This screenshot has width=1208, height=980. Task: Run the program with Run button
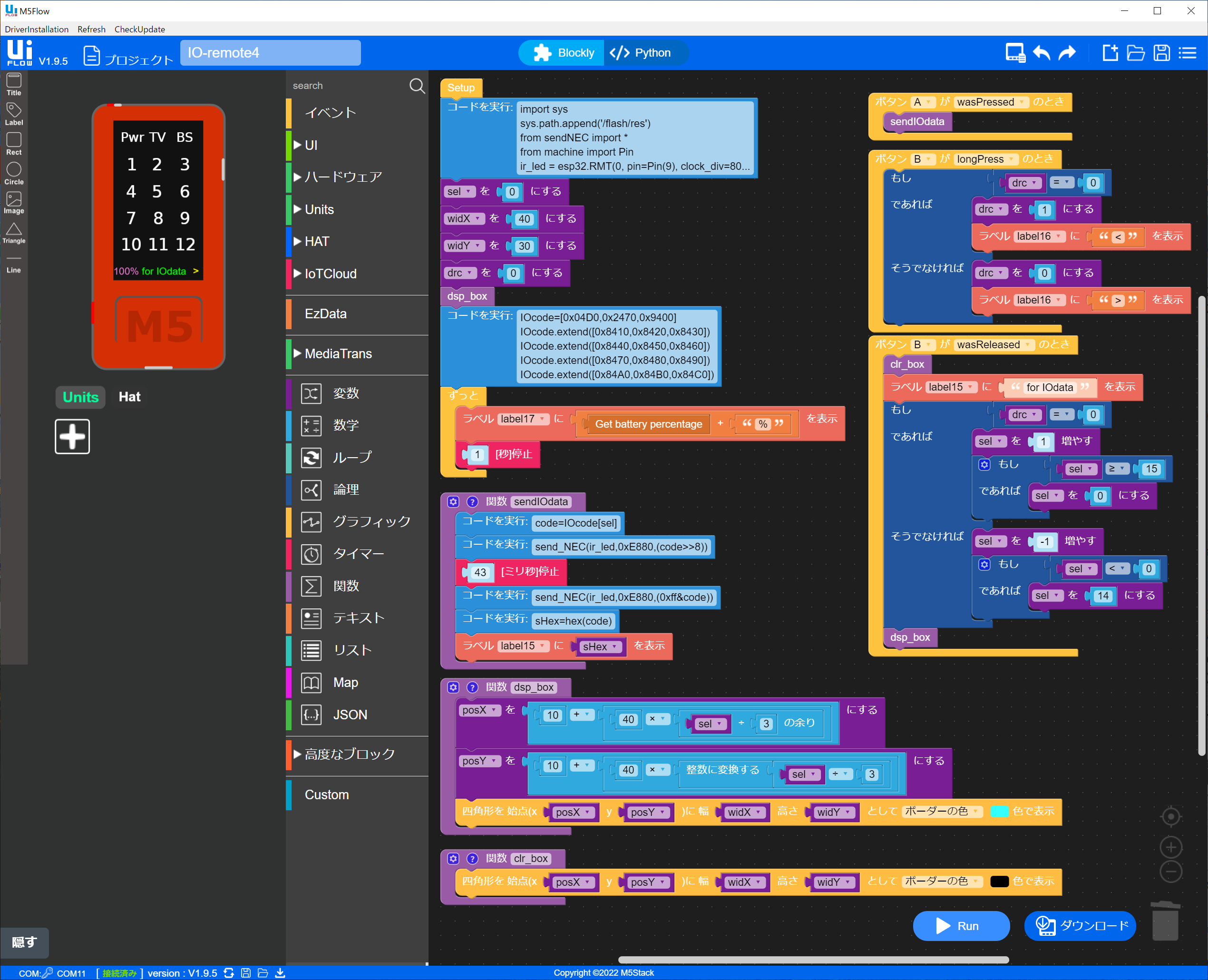click(x=961, y=926)
